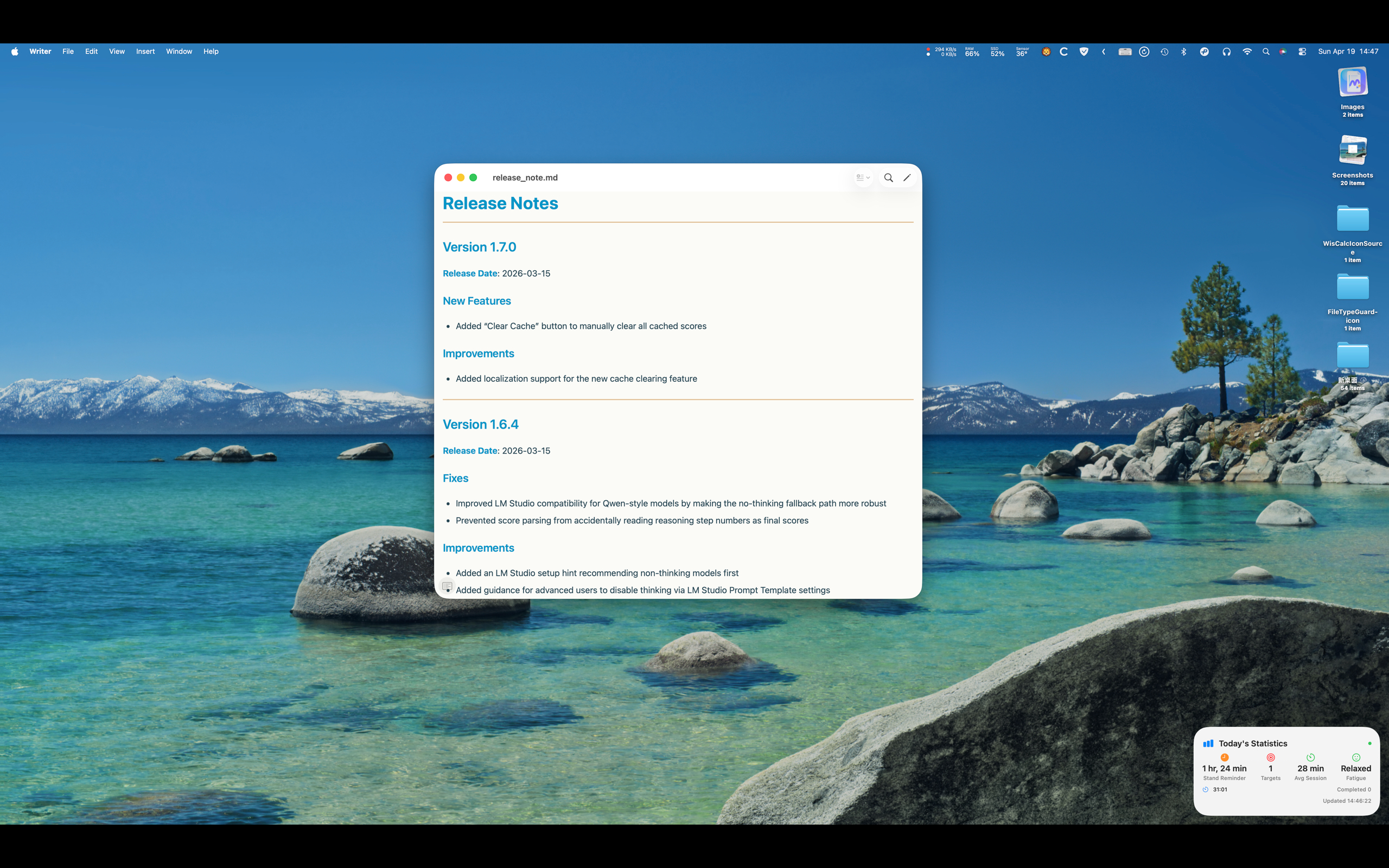Click the Relaxed Fatigue stat in widget

tap(1356, 768)
